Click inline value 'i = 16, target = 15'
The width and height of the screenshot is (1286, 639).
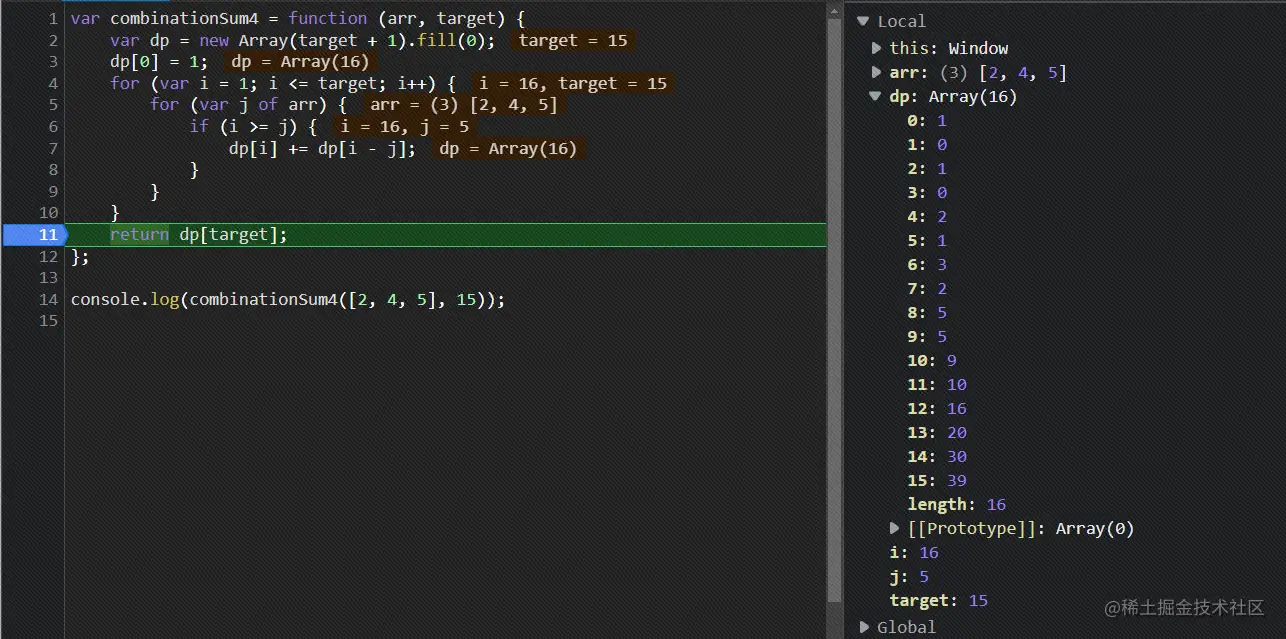[573, 84]
